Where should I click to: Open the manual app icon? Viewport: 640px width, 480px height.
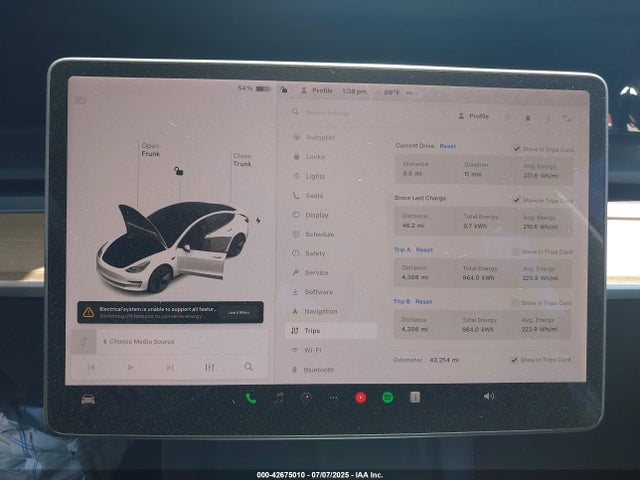point(415,397)
